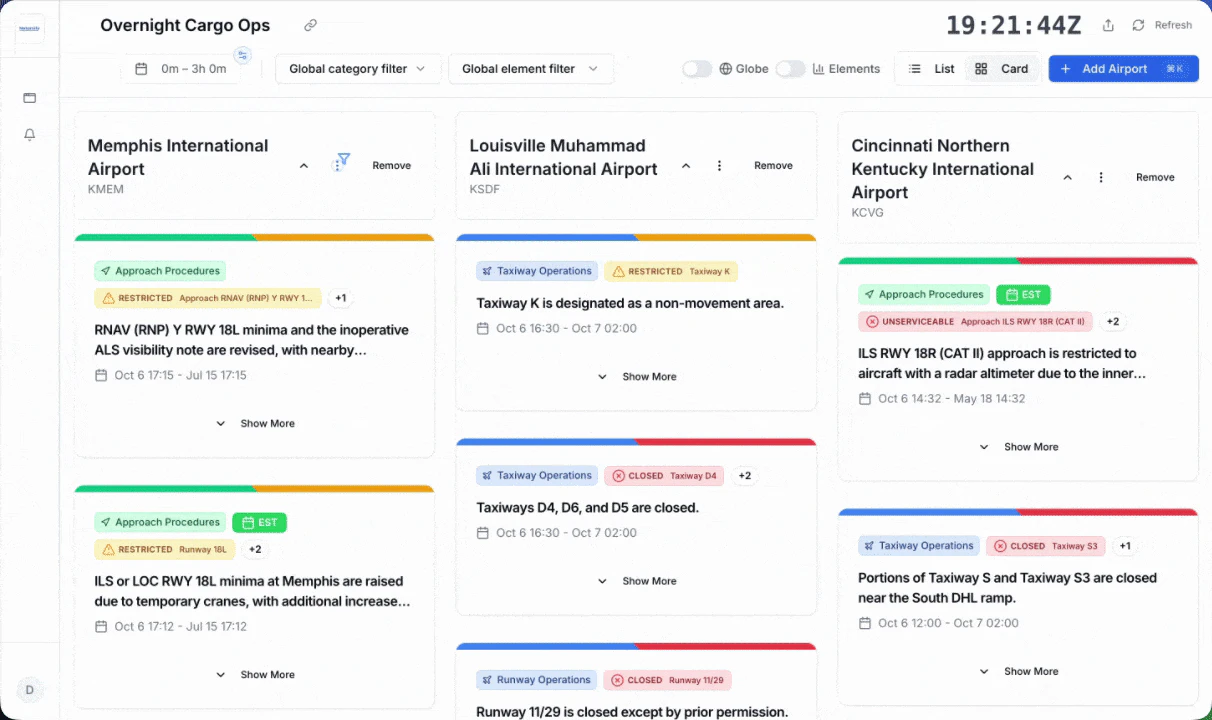This screenshot has width=1212, height=720.
Task: Click the green EST badge on the Cincinnati approach notice
Action: tap(1023, 294)
